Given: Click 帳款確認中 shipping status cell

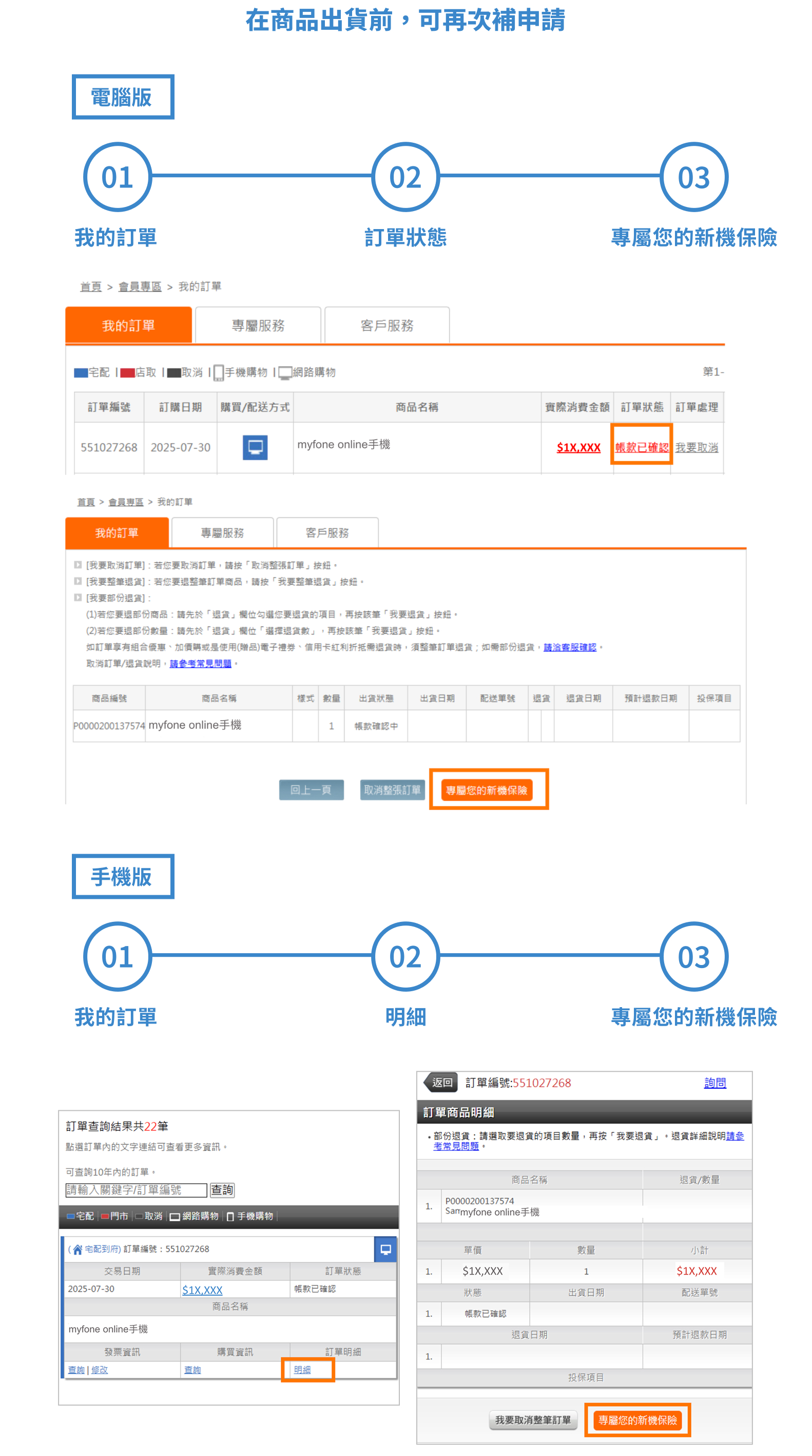Looking at the screenshot, I should (x=376, y=726).
